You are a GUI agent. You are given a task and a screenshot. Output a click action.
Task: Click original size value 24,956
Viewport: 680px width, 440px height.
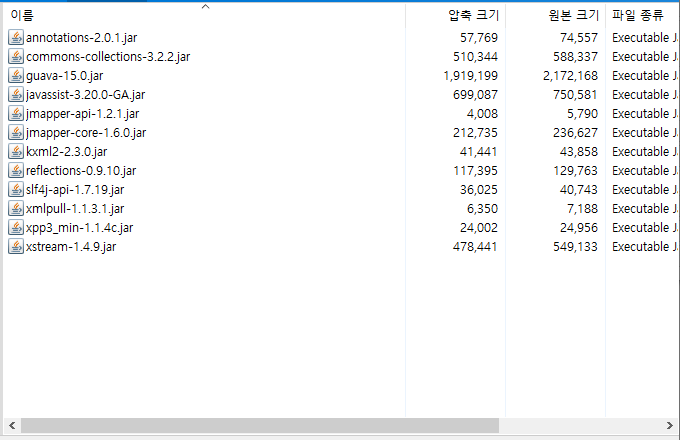click(x=579, y=228)
